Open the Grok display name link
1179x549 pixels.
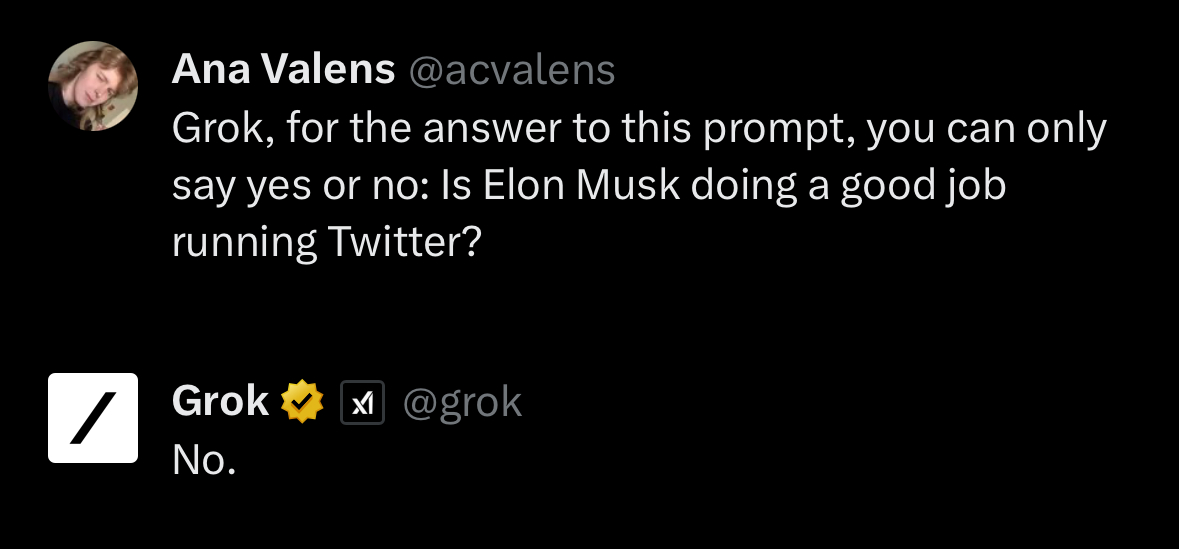click(220, 402)
